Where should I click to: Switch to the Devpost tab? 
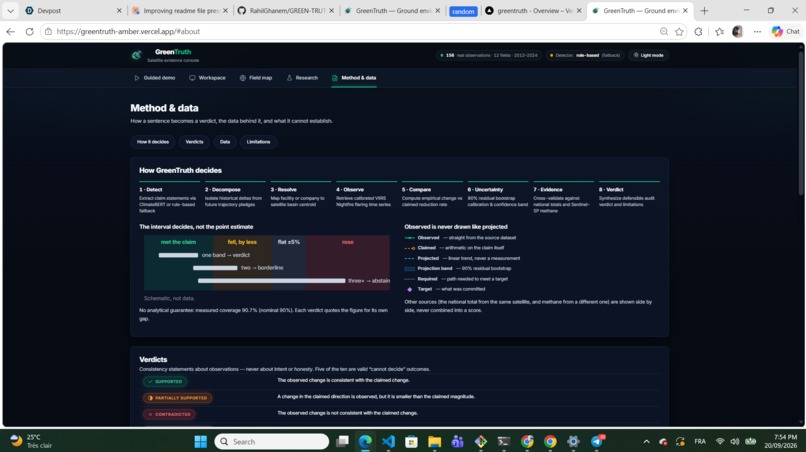72,10
